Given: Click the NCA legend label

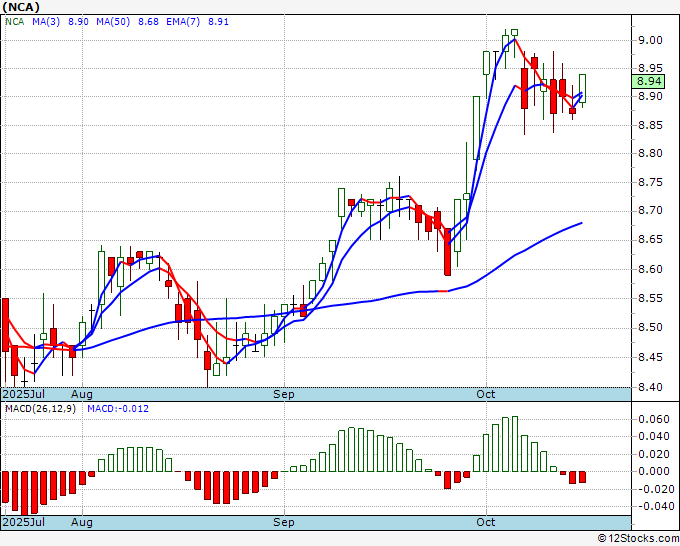Looking at the screenshot, I should pos(14,22).
